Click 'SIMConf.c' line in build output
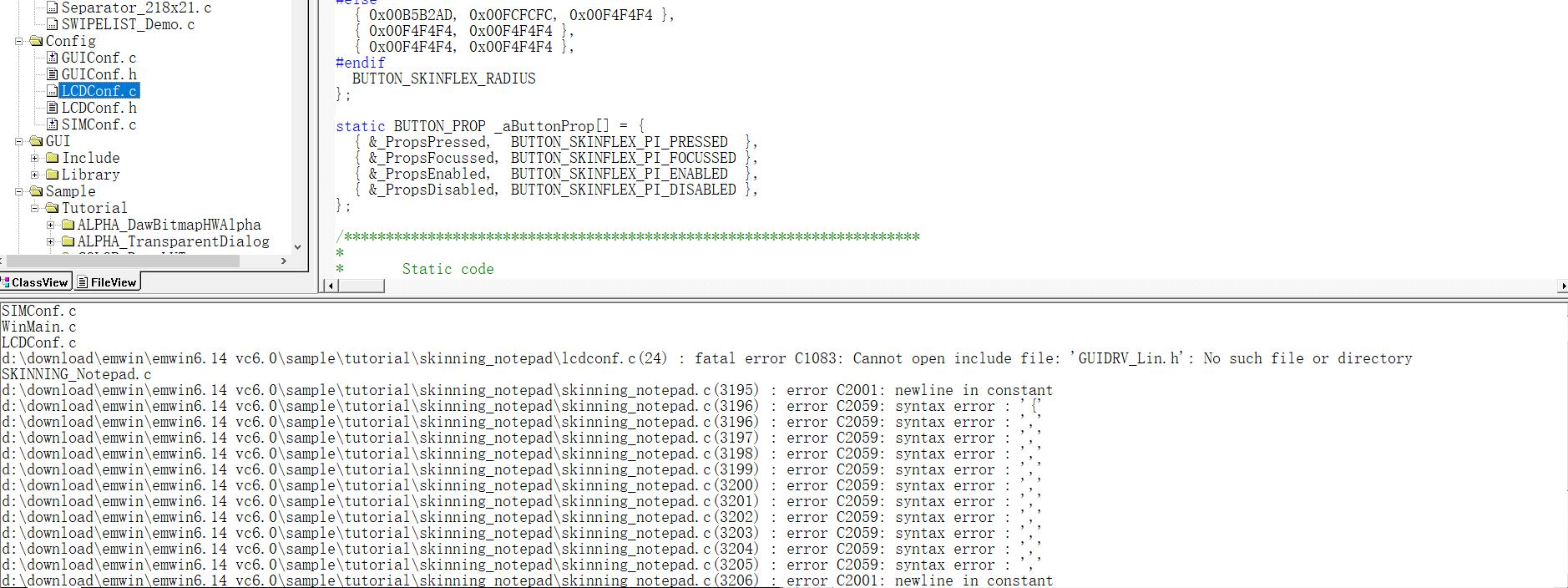 [39, 311]
